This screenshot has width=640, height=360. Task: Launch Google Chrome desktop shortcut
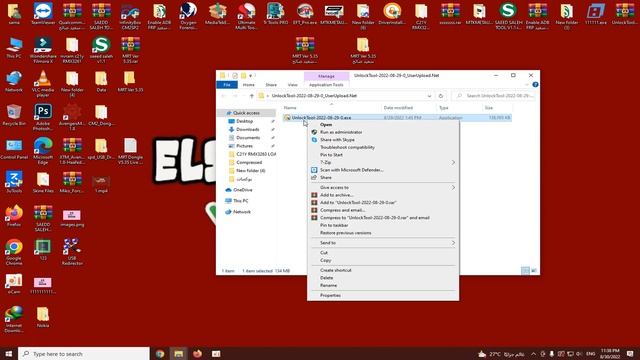coord(14,252)
